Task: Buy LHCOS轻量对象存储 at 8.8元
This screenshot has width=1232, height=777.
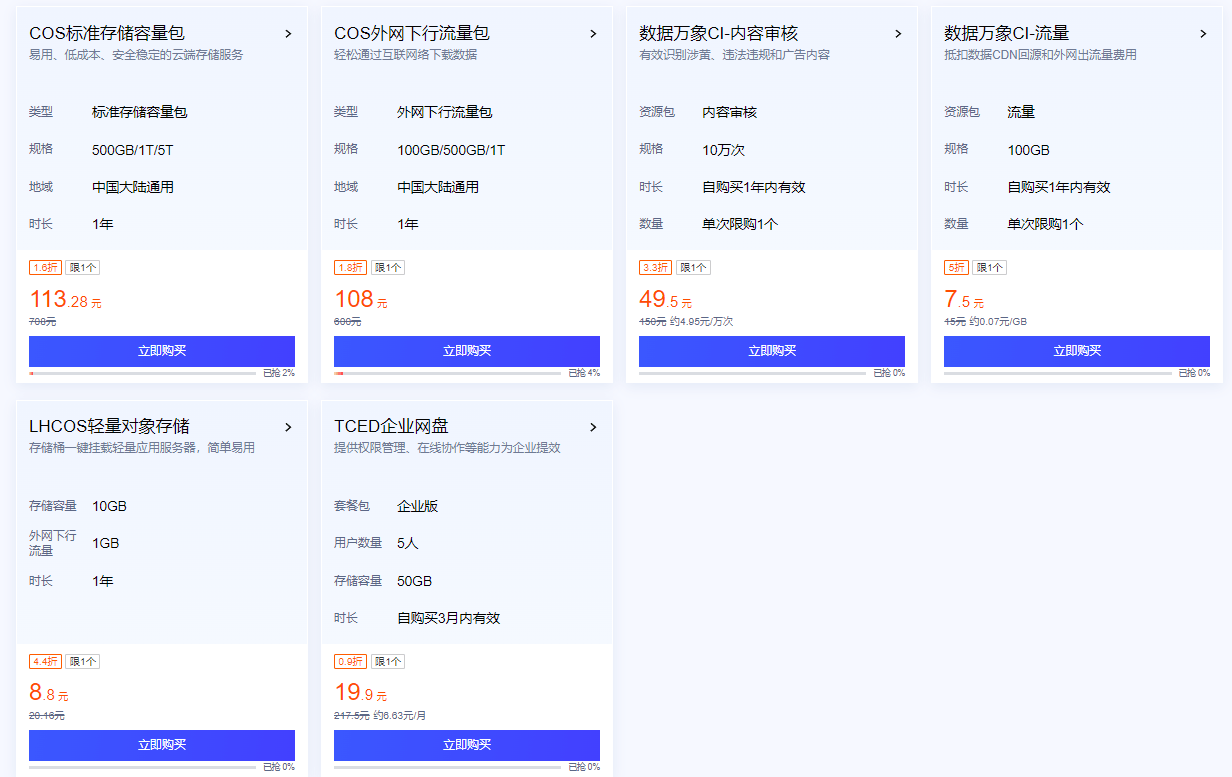Action: click(x=162, y=745)
